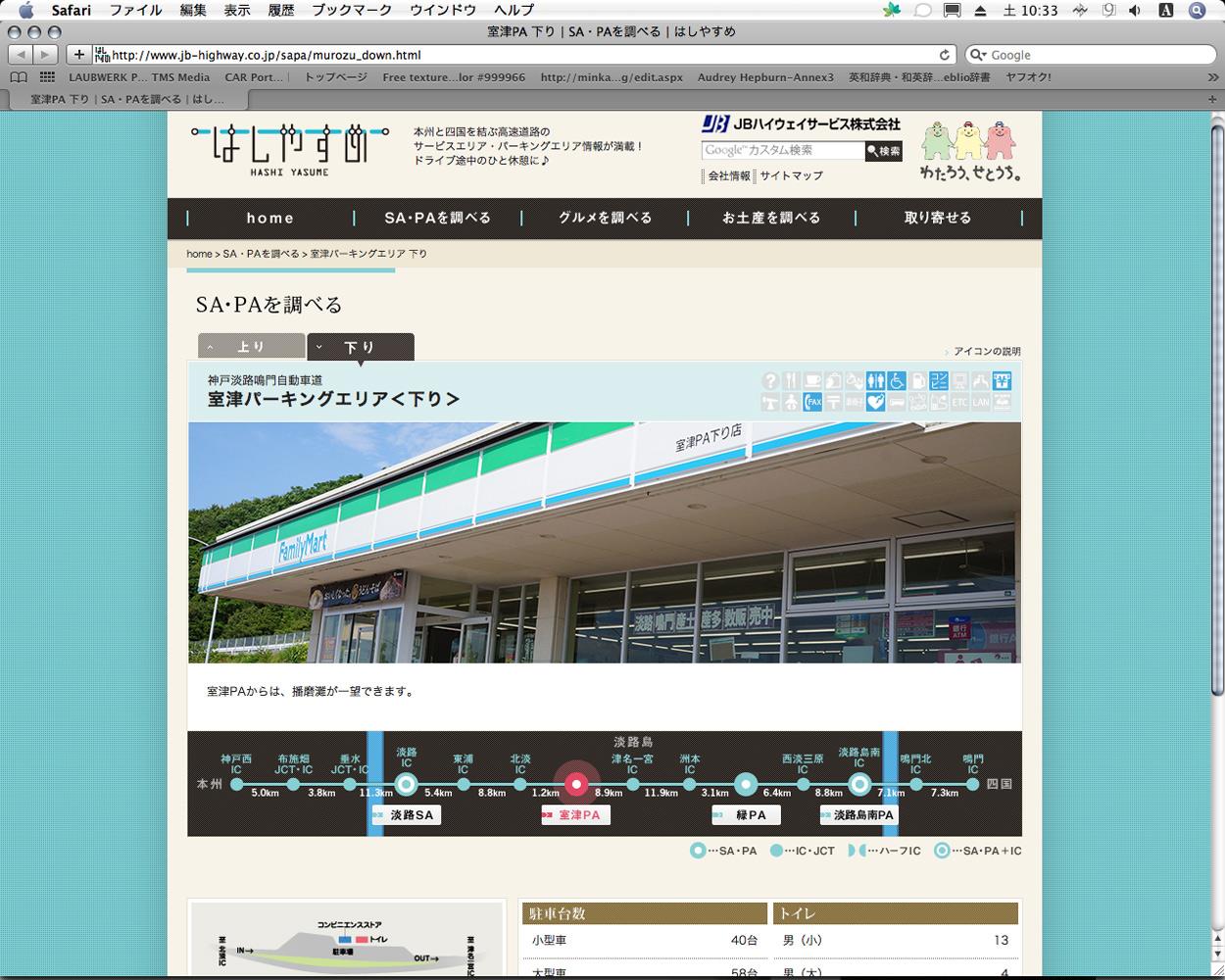Open お土産を調べる navigation item

tap(771, 219)
